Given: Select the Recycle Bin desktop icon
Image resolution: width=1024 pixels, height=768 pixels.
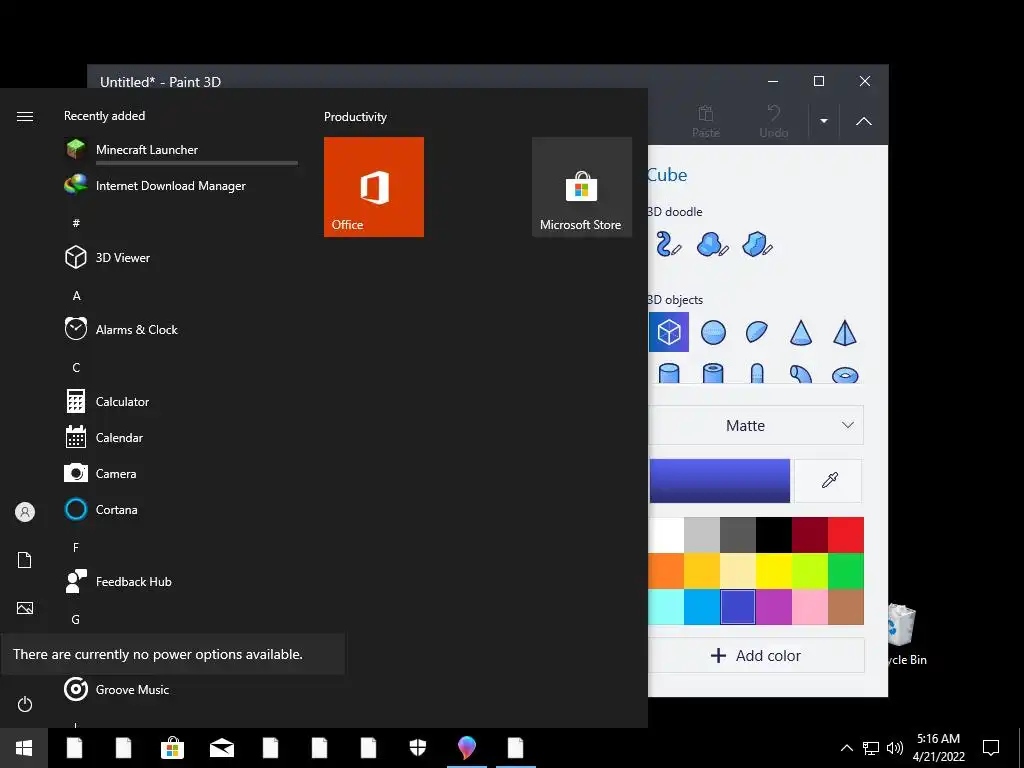Looking at the screenshot, I should pyautogui.click(x=907, y=635).
